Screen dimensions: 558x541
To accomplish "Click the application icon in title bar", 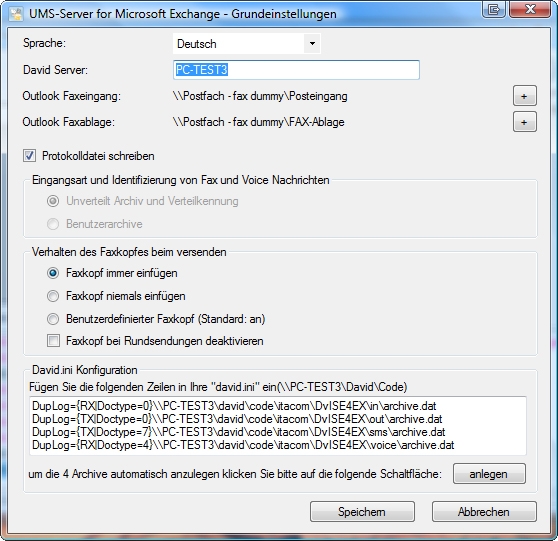I will [x=16, y=14].
